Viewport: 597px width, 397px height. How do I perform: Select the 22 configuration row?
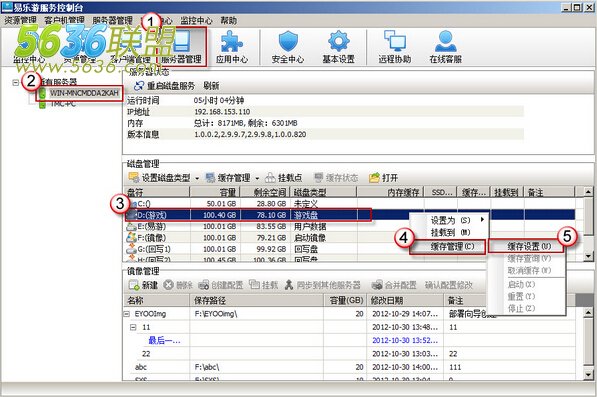point(350,354)
